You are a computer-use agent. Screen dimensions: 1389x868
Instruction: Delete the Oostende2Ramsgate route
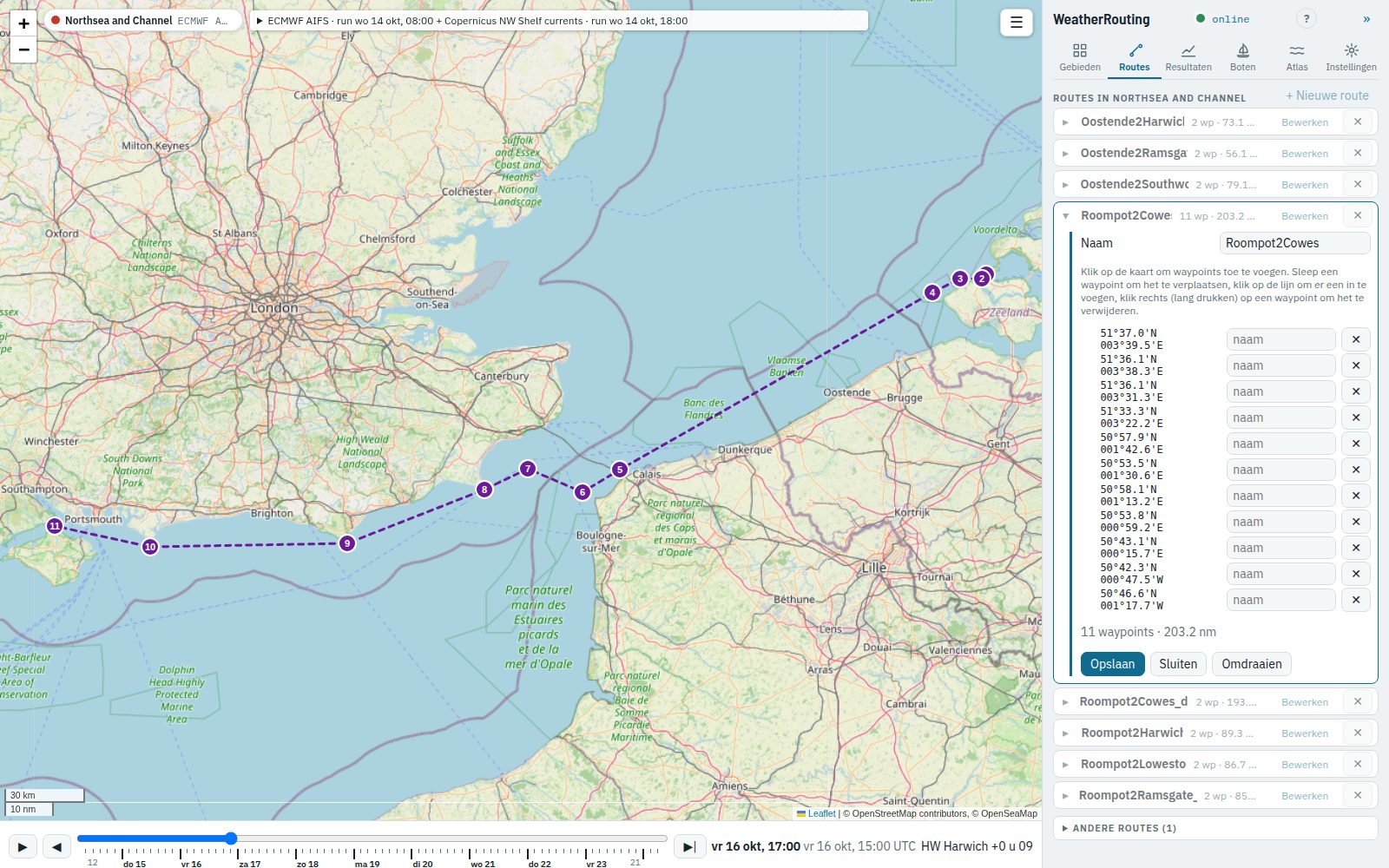click(x=1358, y=153)
